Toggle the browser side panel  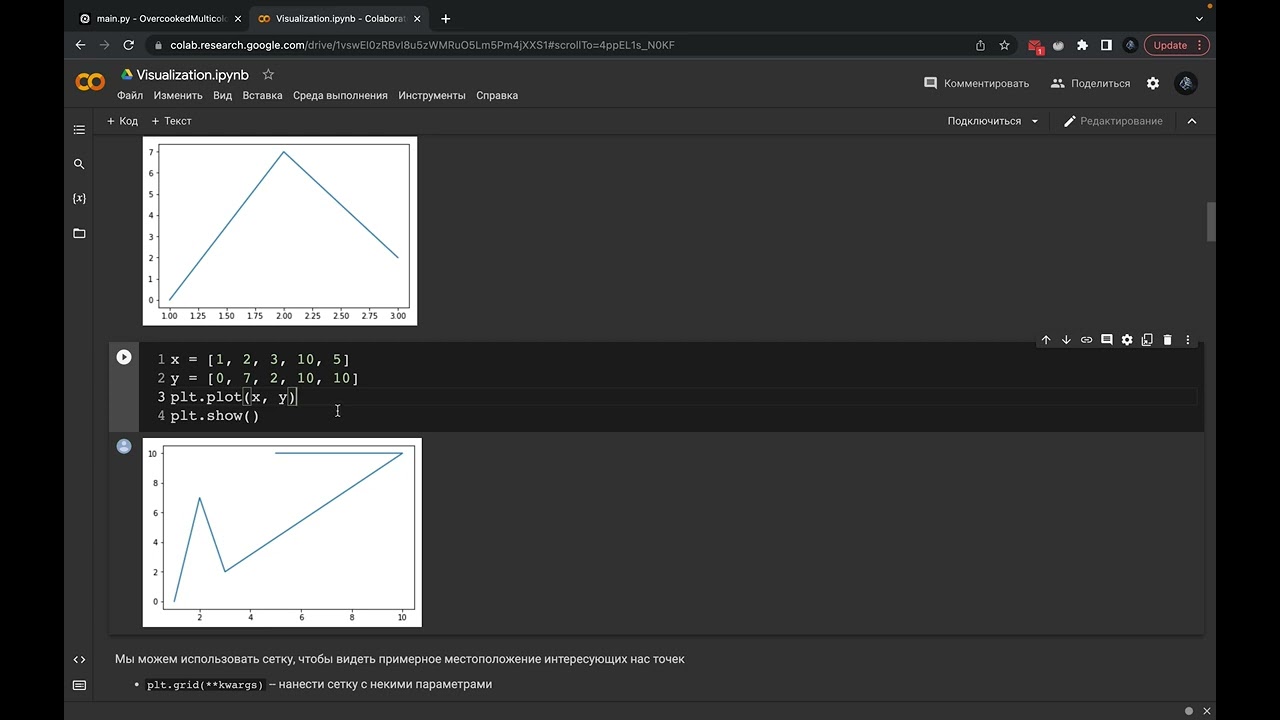tap(1106, 45)
